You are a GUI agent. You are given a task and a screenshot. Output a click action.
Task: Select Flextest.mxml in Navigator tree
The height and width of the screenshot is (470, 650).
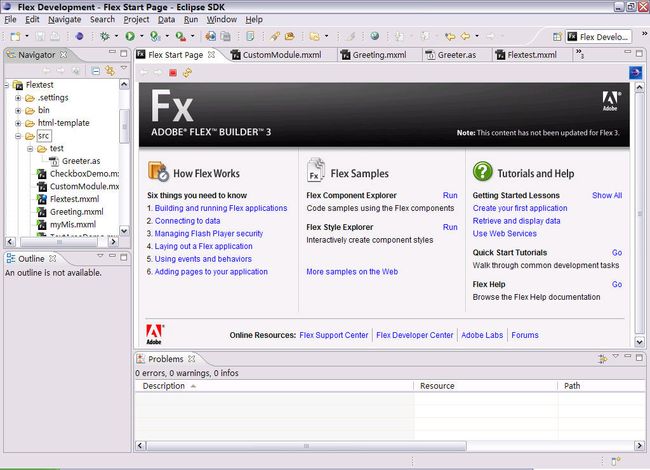[x=75, y=199]
